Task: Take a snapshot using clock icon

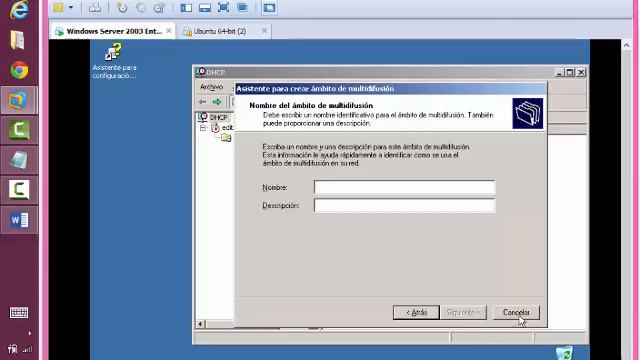Action: tap(122, 7)
